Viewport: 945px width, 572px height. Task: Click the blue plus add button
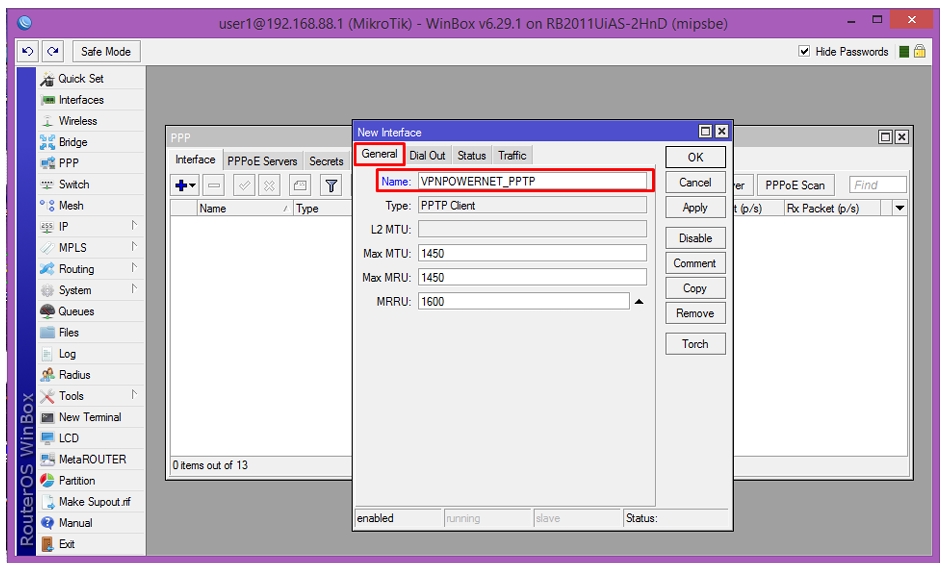point(185,186)
